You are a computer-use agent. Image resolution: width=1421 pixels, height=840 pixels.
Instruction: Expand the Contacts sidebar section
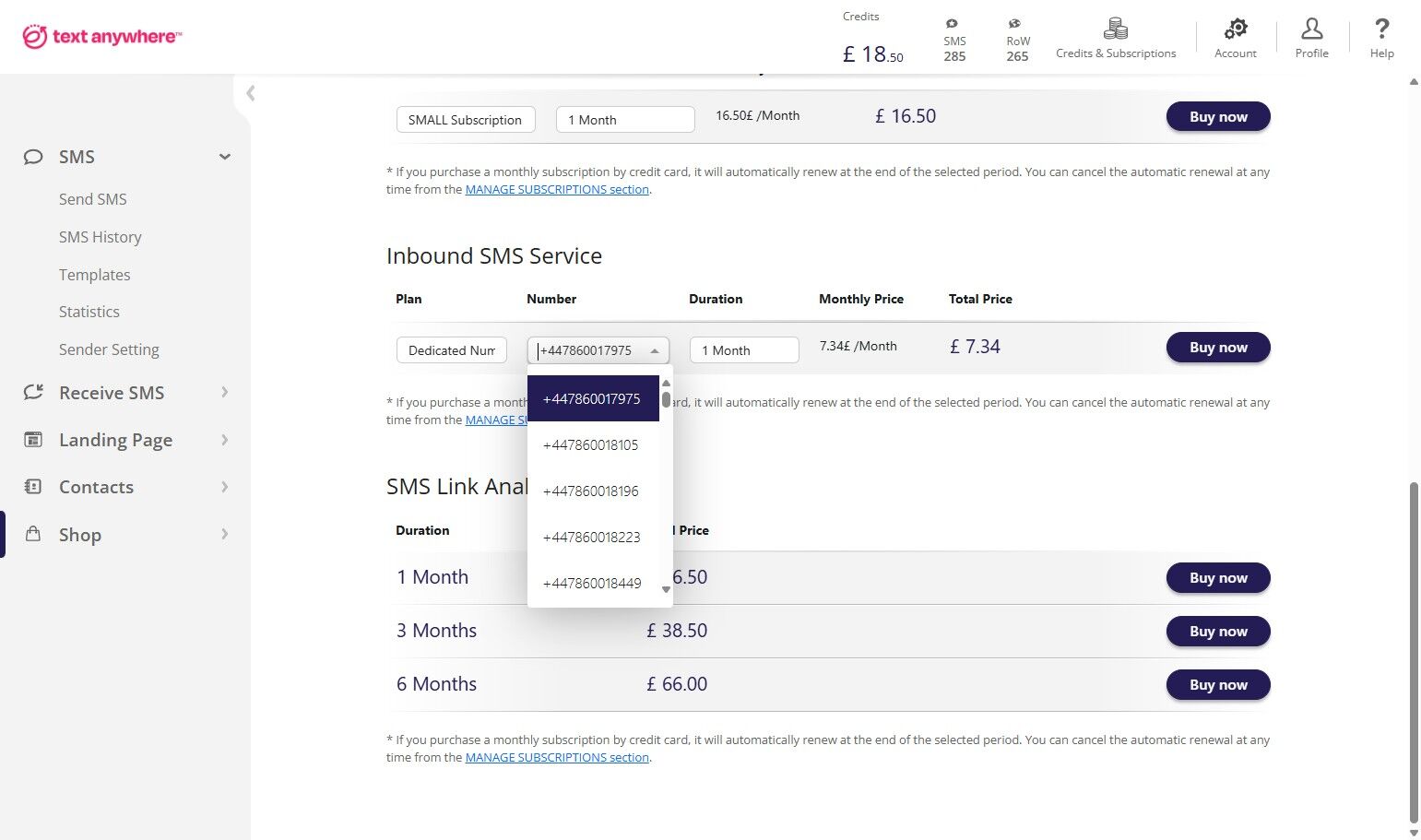[224, 487]
